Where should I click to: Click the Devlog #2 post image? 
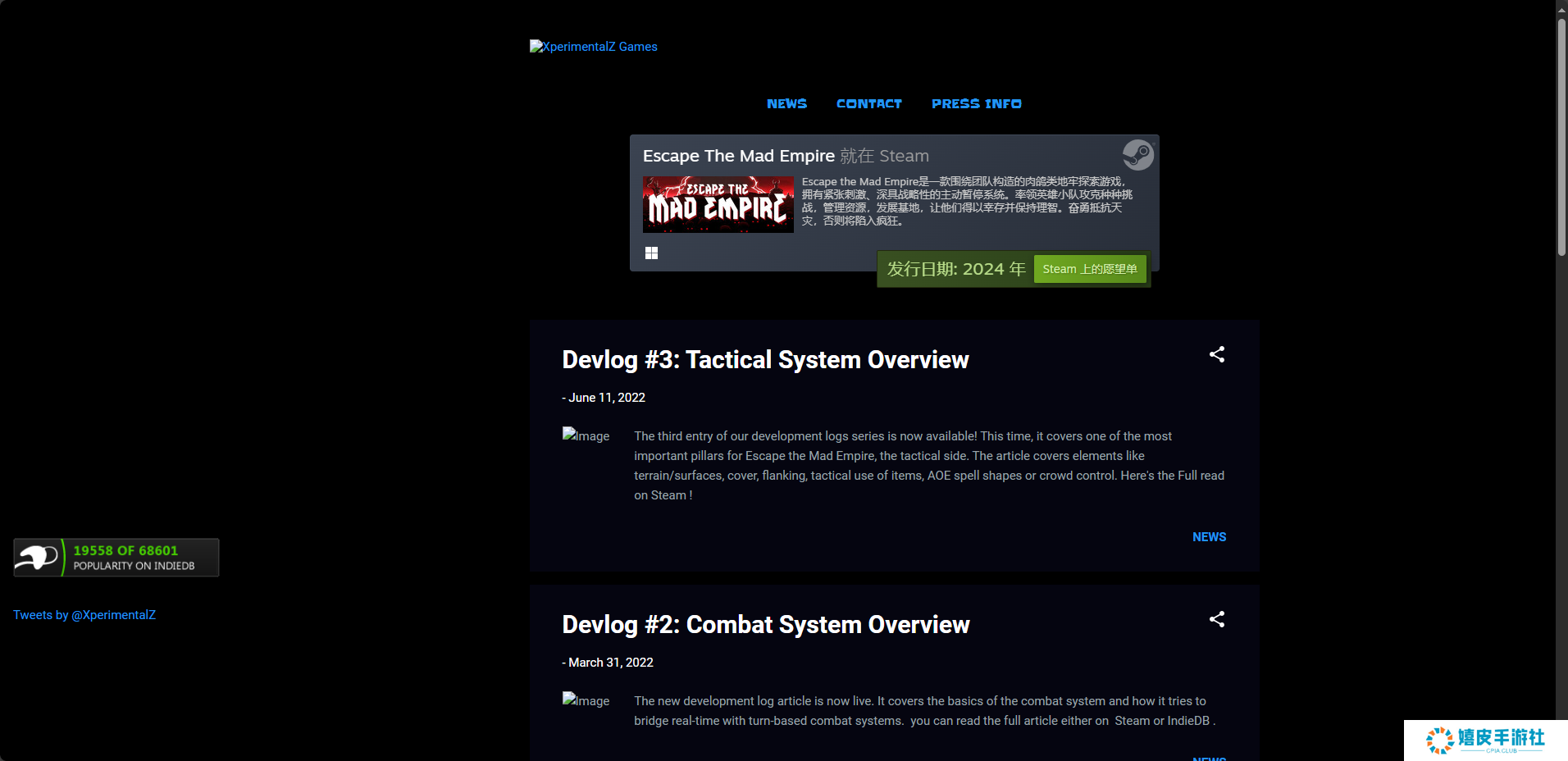pyautogui.click(x=586, y=701)
